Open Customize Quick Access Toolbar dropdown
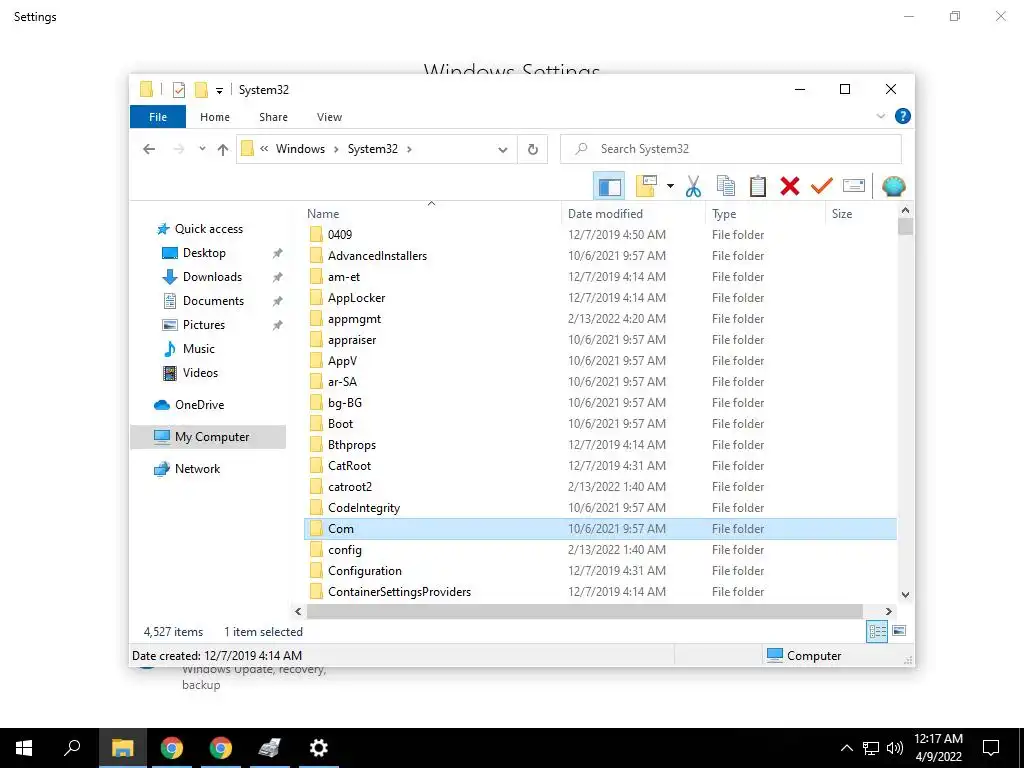 coord(219,91)
